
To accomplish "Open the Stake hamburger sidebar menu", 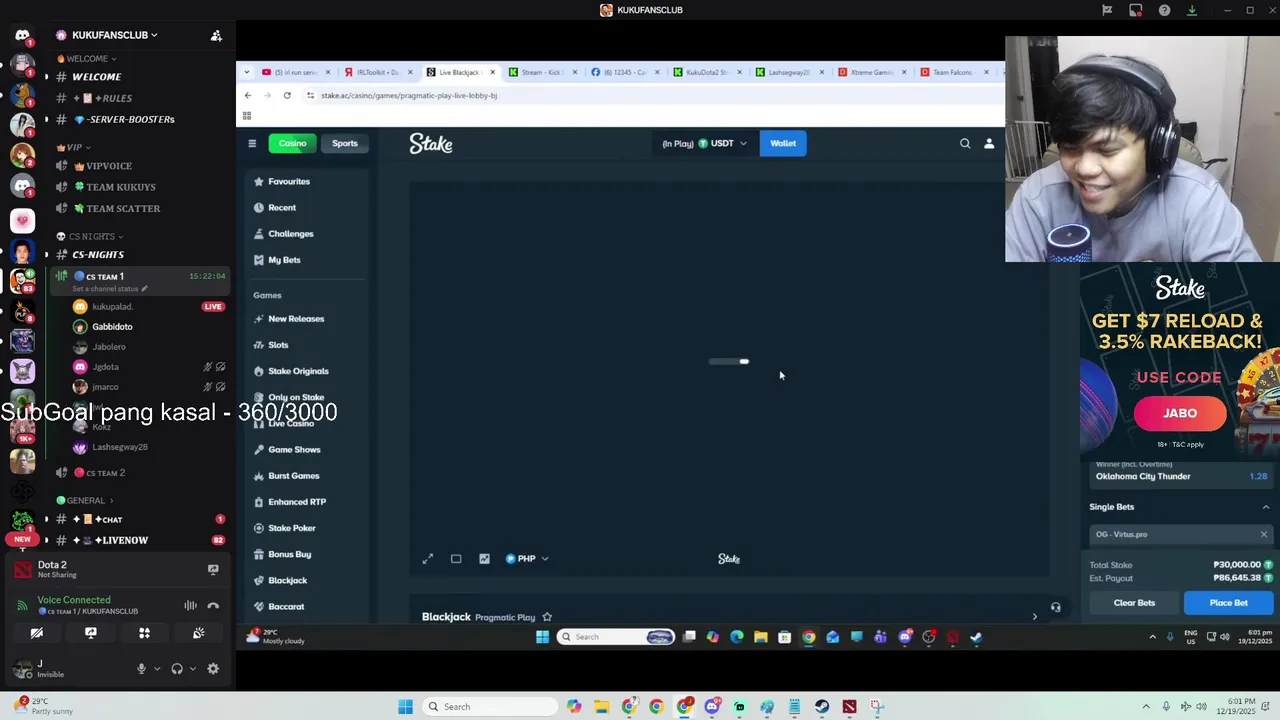I will pyautogui.click(x=252, y=143).
